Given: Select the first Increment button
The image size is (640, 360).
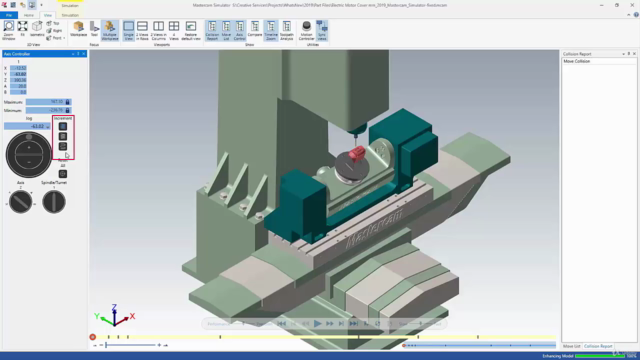Looking at the screenshot, I should point(63,127).
